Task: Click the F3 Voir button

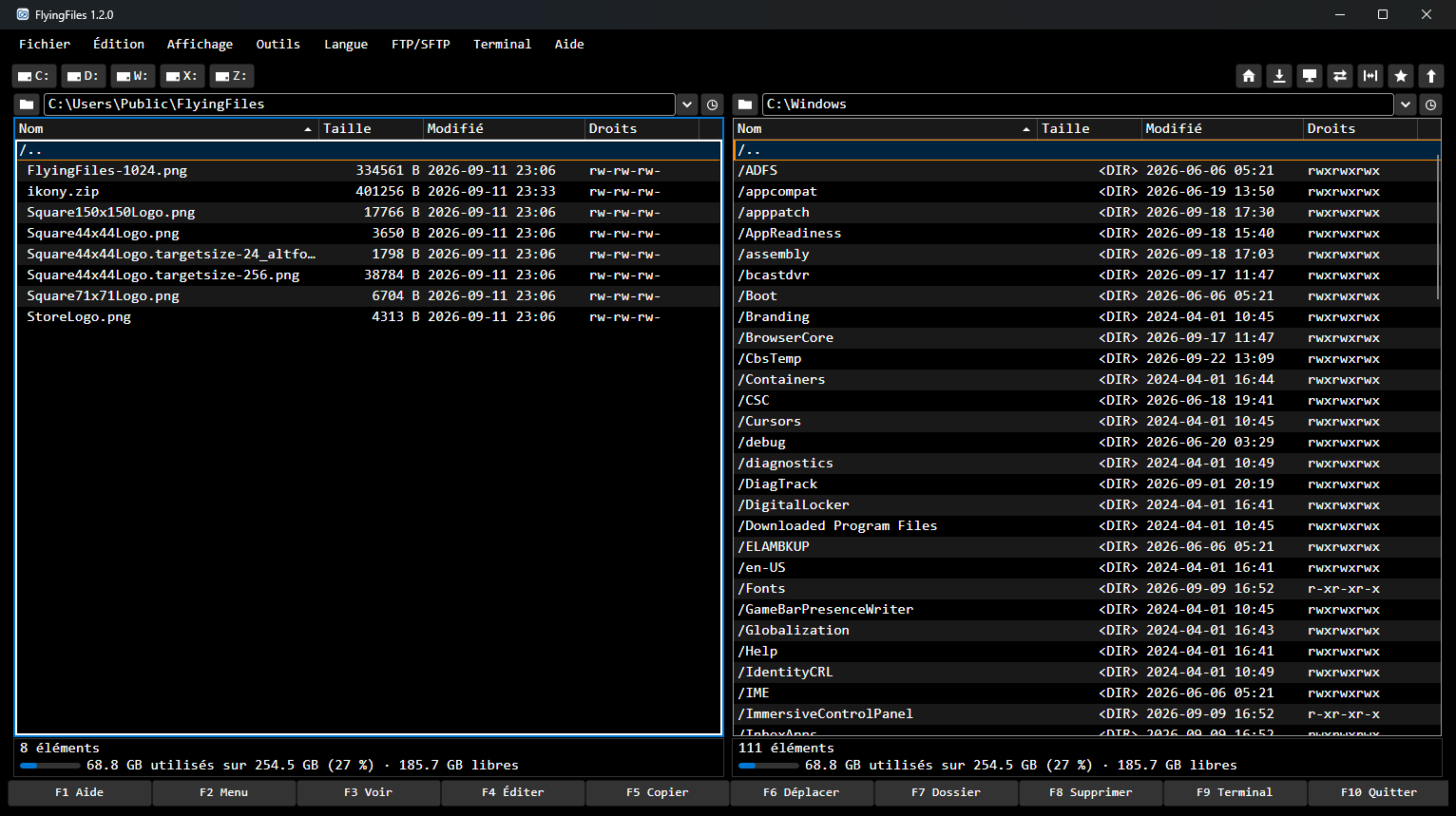Action: click(x=368, y=792)
